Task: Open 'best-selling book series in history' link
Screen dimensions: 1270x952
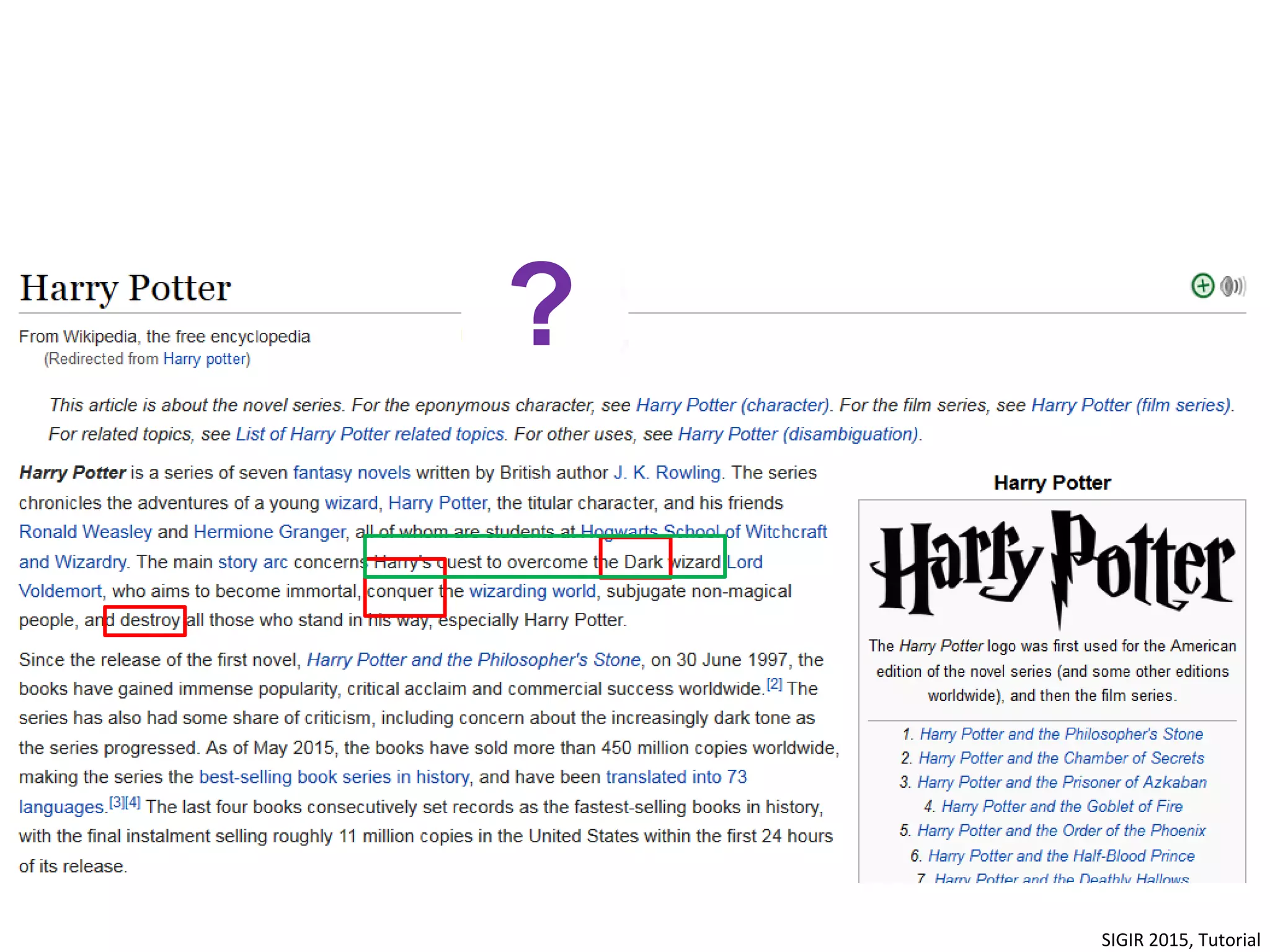Action: 334,777
